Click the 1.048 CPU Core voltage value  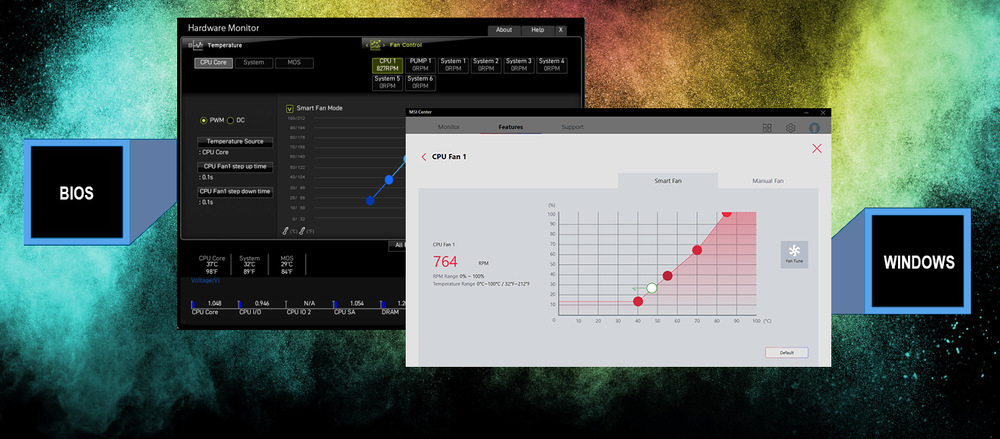[214, 304]
